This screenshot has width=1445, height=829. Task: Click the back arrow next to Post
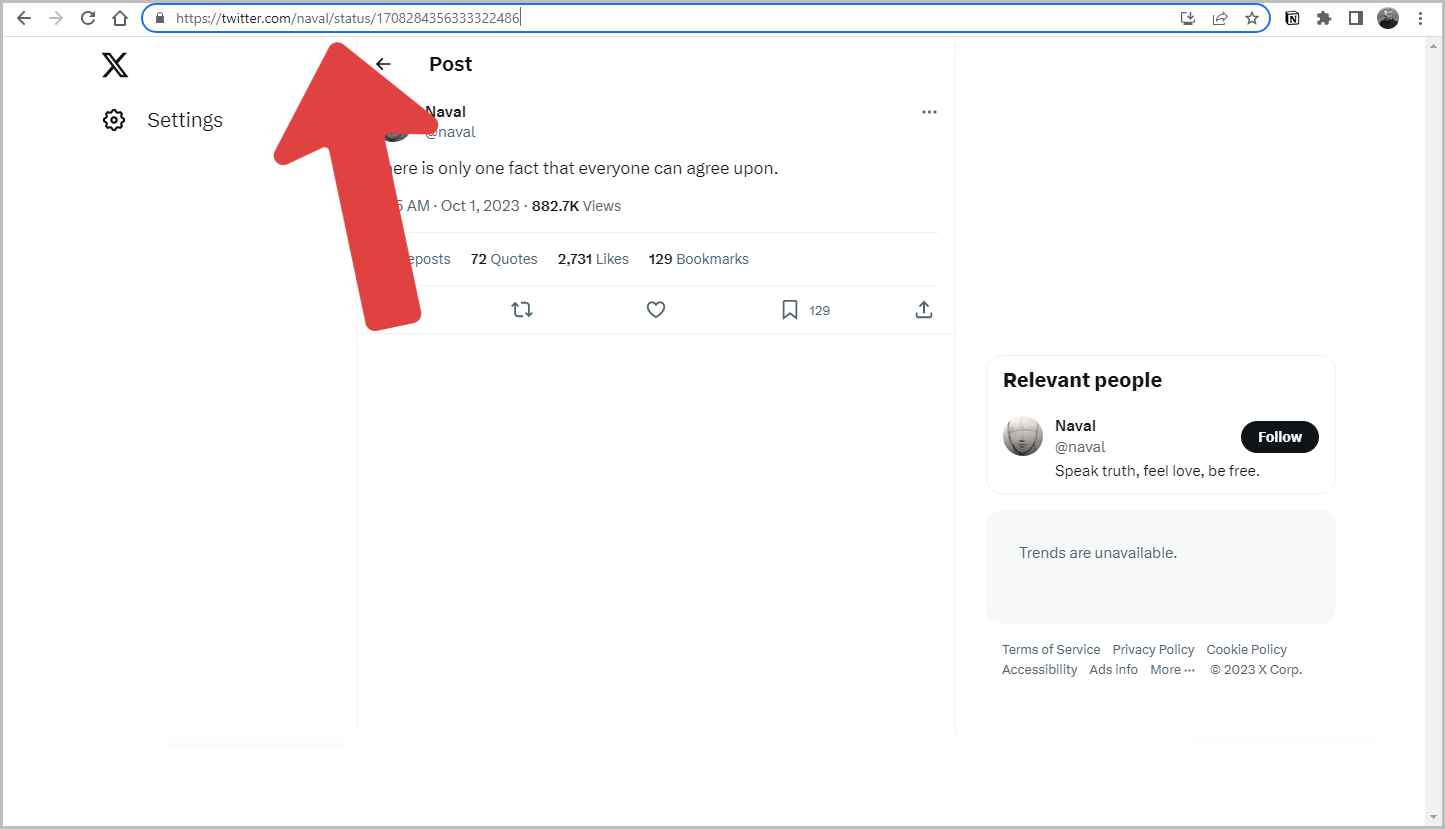click(x=383, y=63)
